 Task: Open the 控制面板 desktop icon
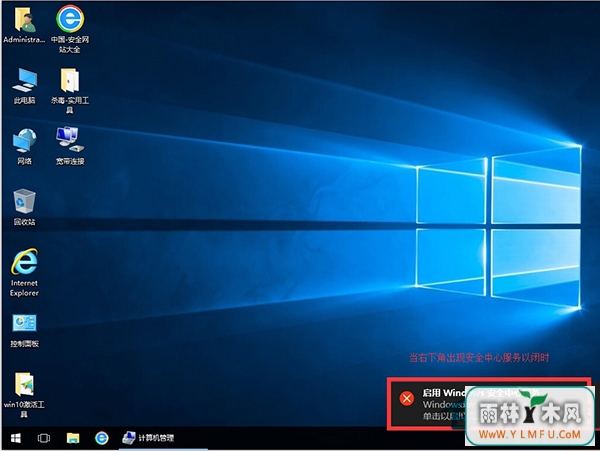(x=24, y=331)
